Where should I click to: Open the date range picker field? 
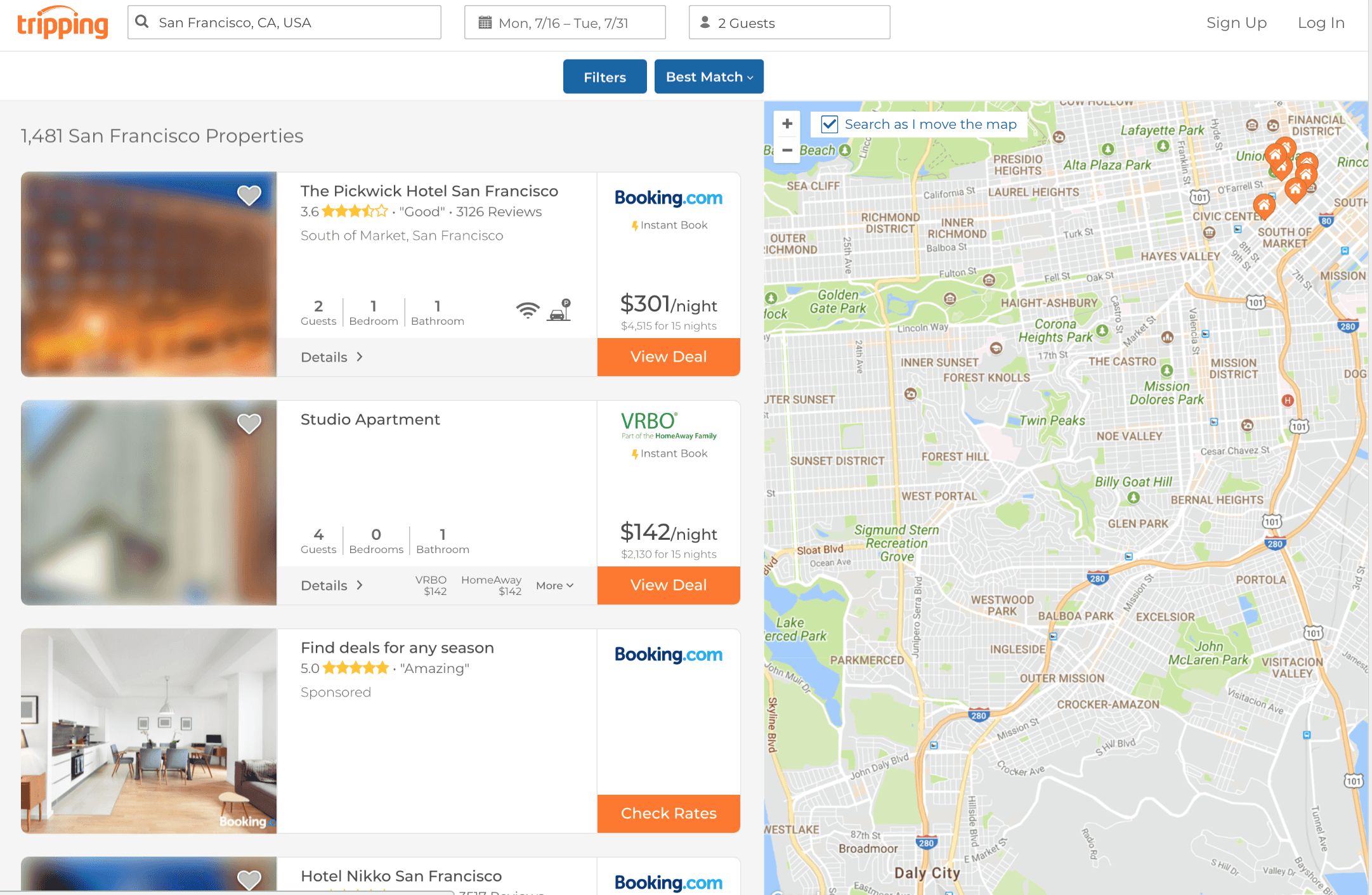[x=565, y=22]
